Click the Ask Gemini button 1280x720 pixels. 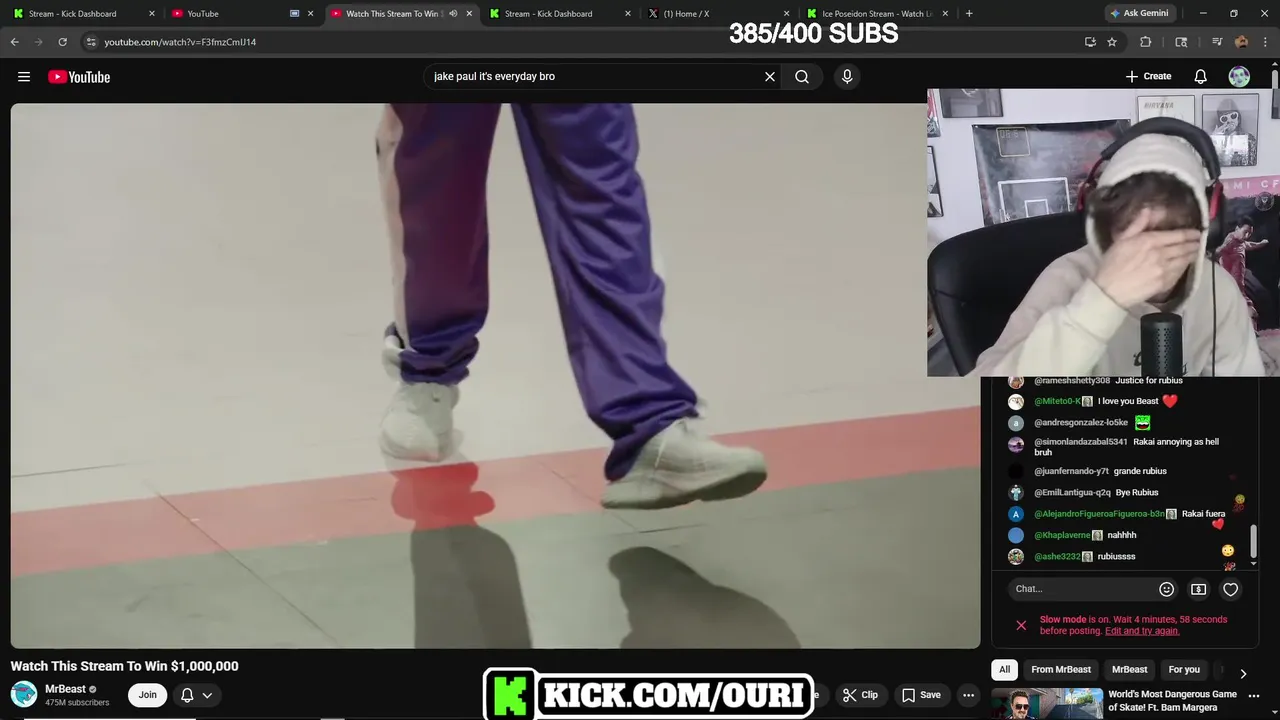point(1138,13)
